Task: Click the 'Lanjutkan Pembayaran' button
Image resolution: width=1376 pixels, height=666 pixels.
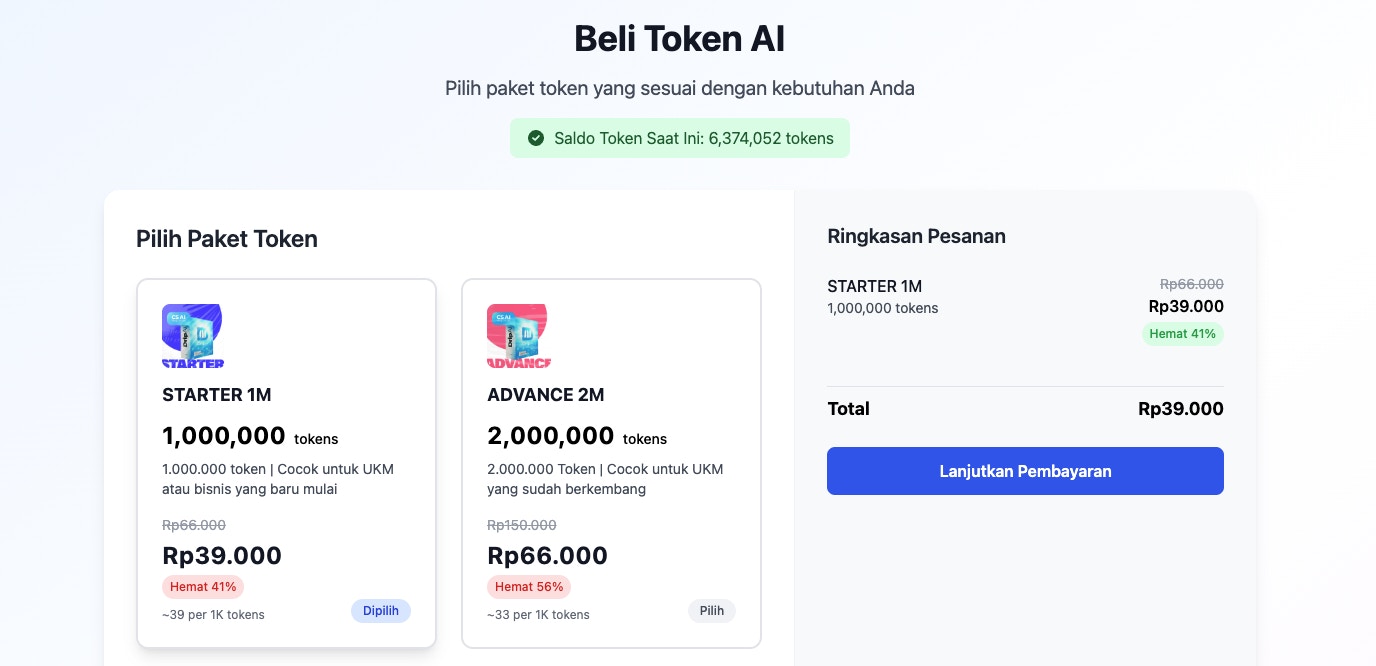Action: click(1025, 471)
